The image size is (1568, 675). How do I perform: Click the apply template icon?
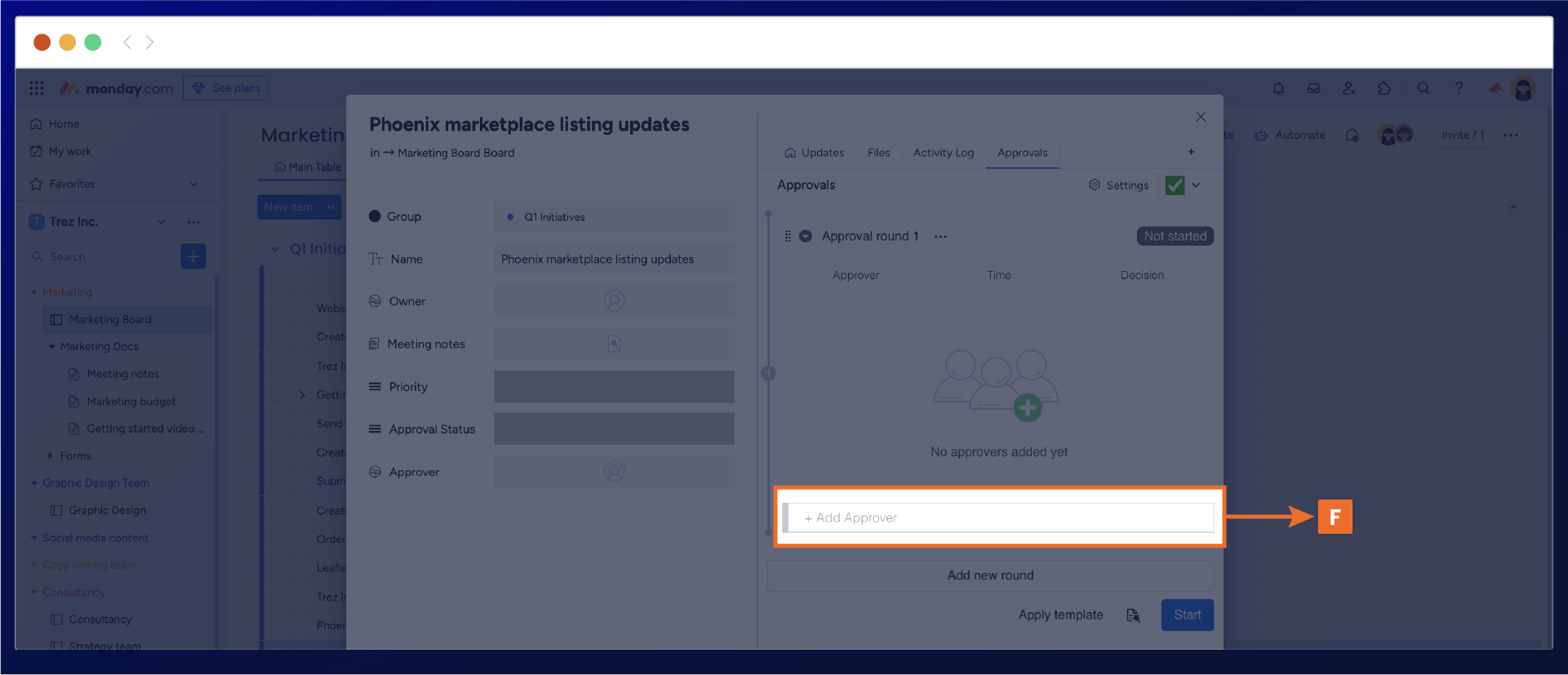(x=1133, y=615)
